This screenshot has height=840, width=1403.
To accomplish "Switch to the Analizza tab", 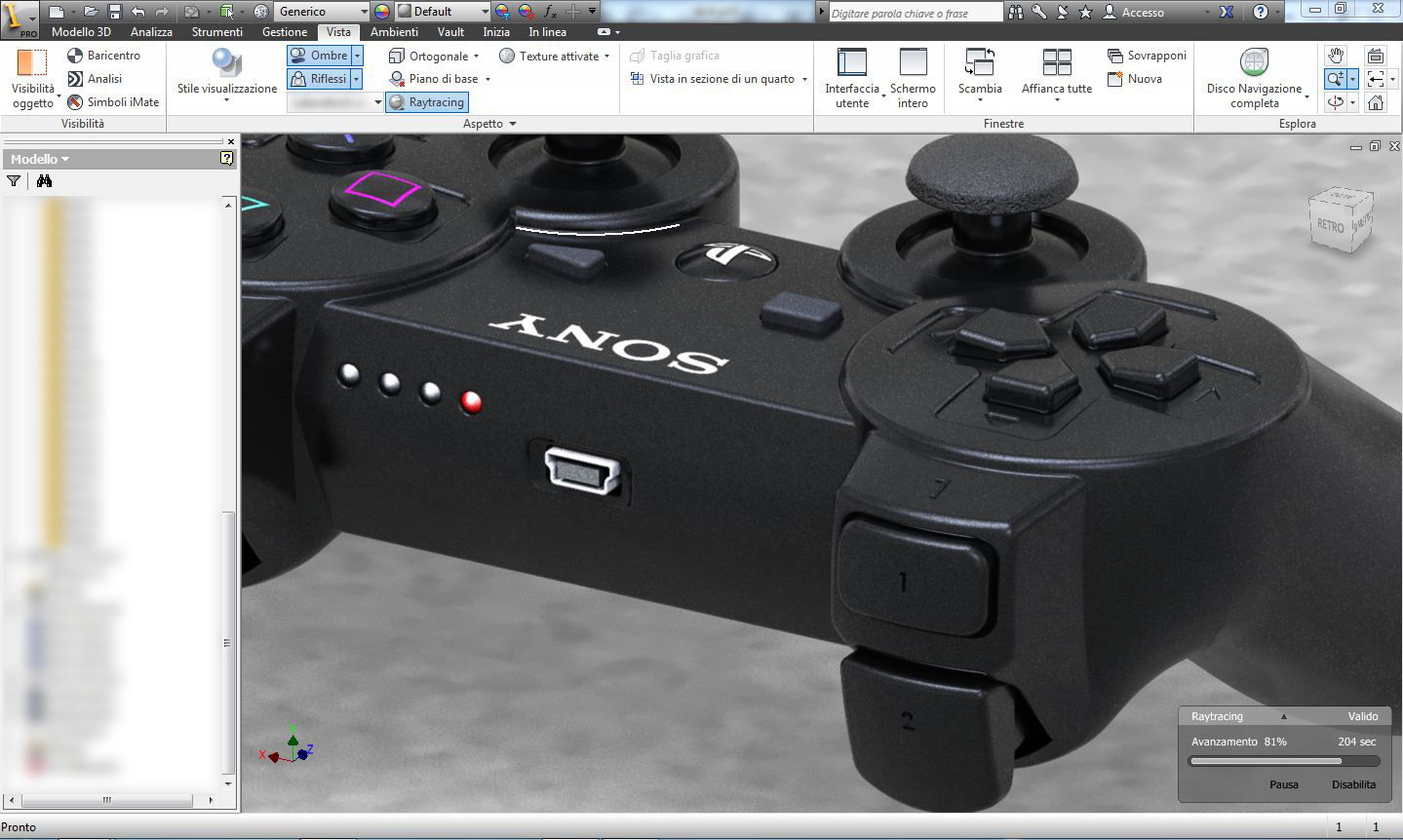I will pos(151,32).
